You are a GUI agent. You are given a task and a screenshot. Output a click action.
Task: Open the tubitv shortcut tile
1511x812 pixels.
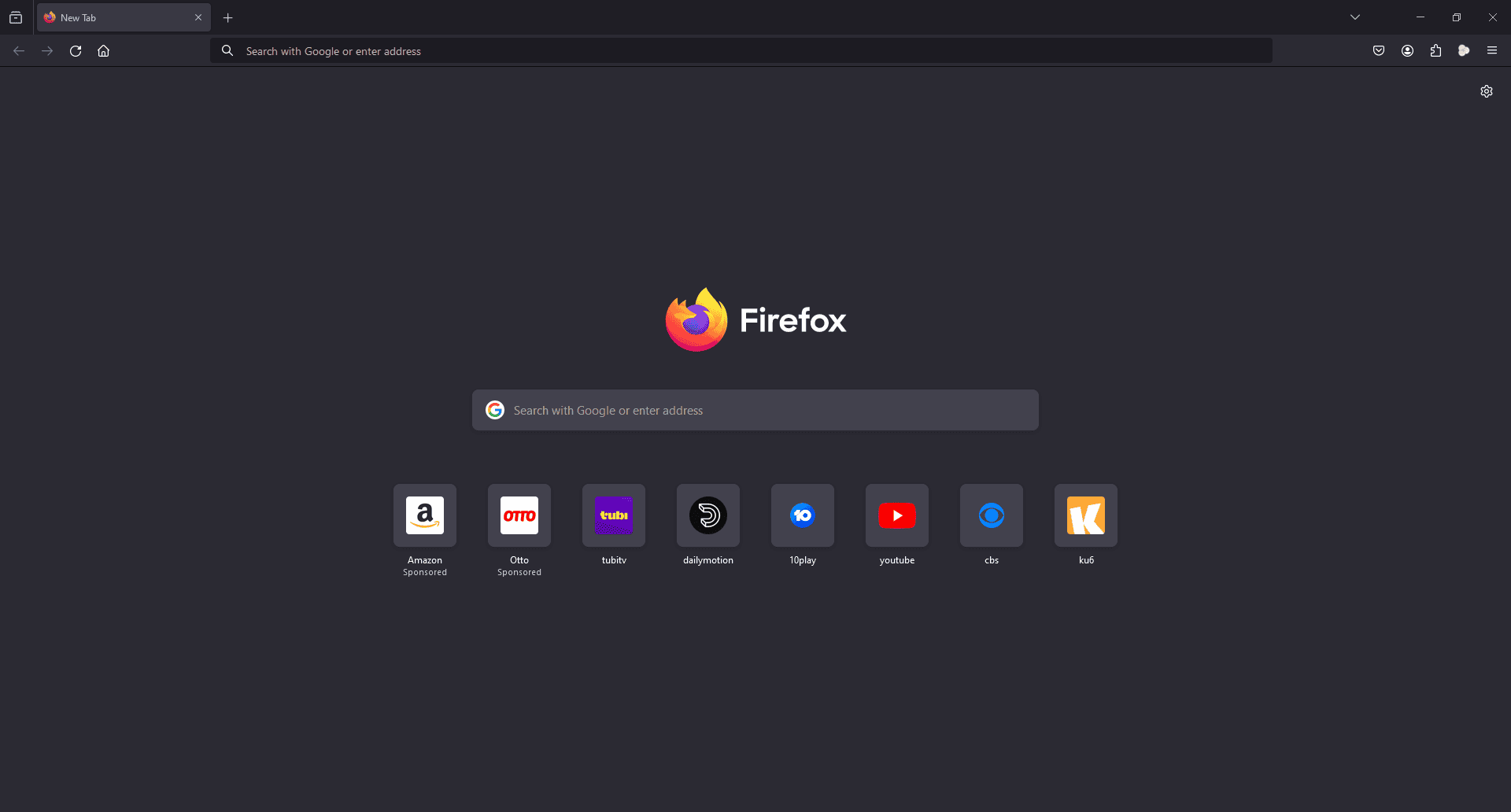(613, 515)
